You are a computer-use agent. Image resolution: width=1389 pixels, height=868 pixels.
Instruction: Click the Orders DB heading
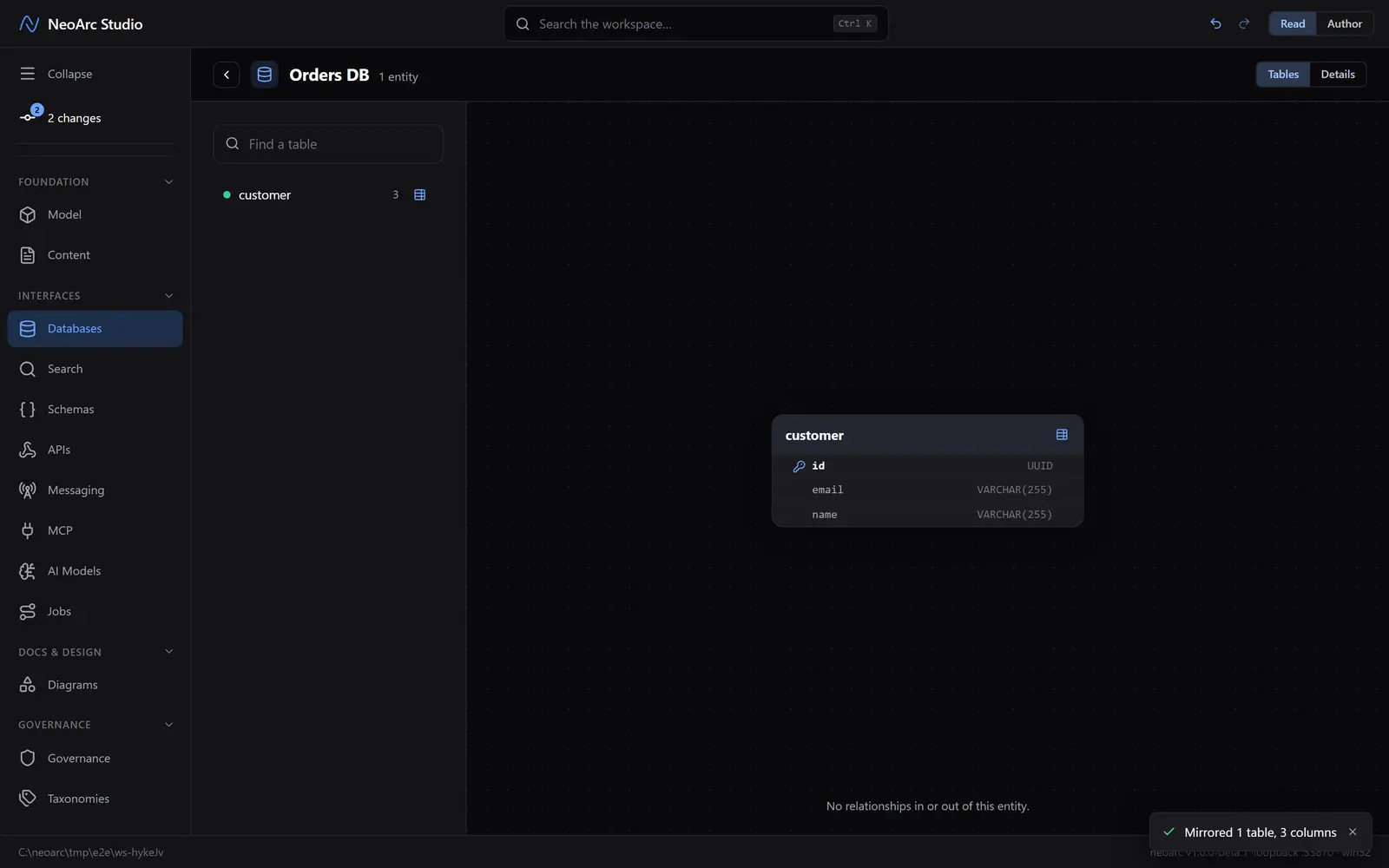point(329,76)
